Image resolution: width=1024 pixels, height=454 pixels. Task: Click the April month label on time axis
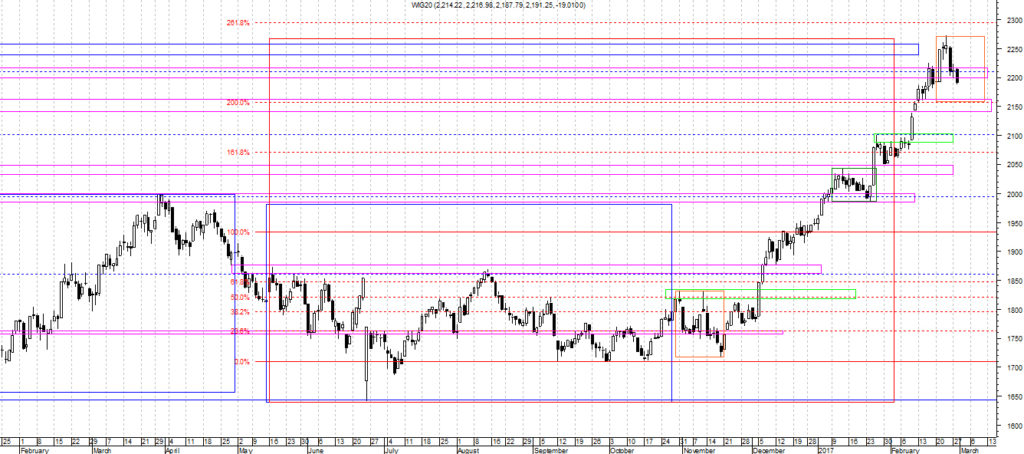[172, 450]
